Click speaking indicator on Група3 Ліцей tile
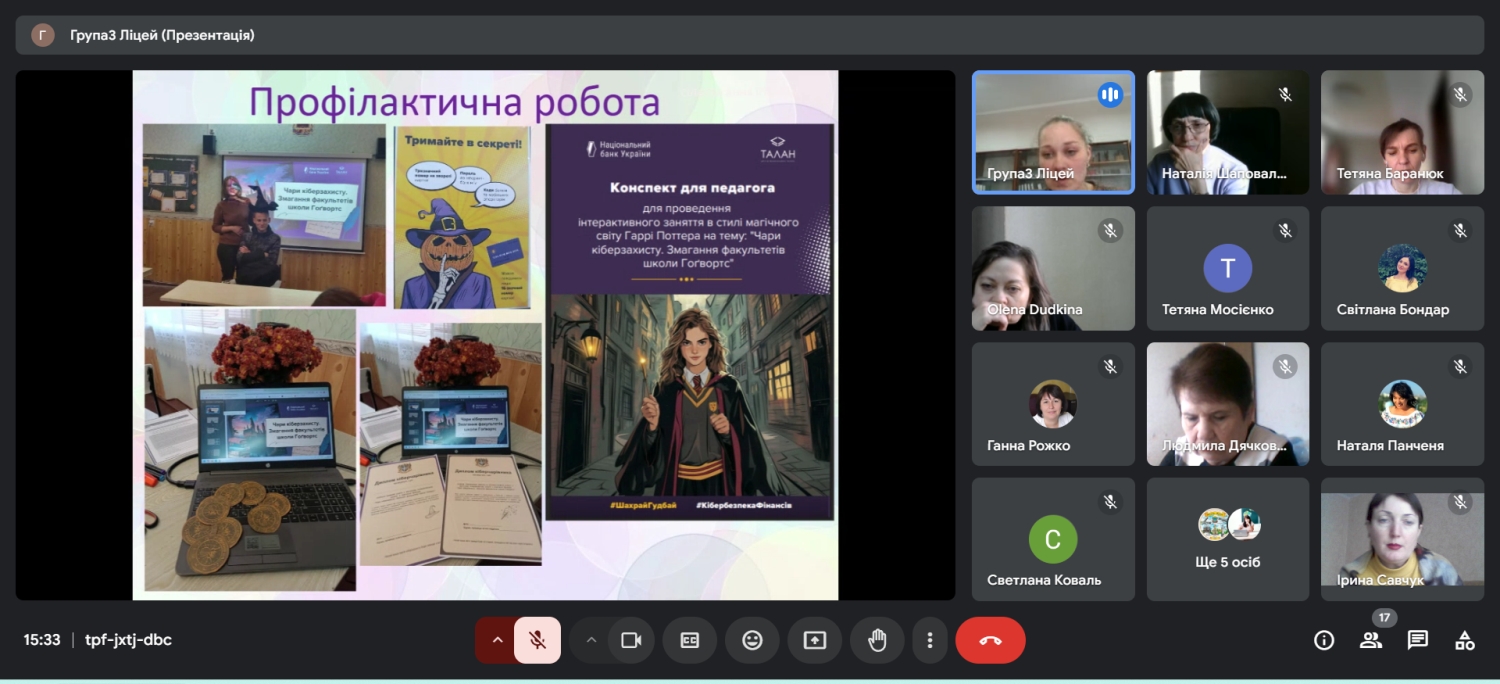 1110,95
